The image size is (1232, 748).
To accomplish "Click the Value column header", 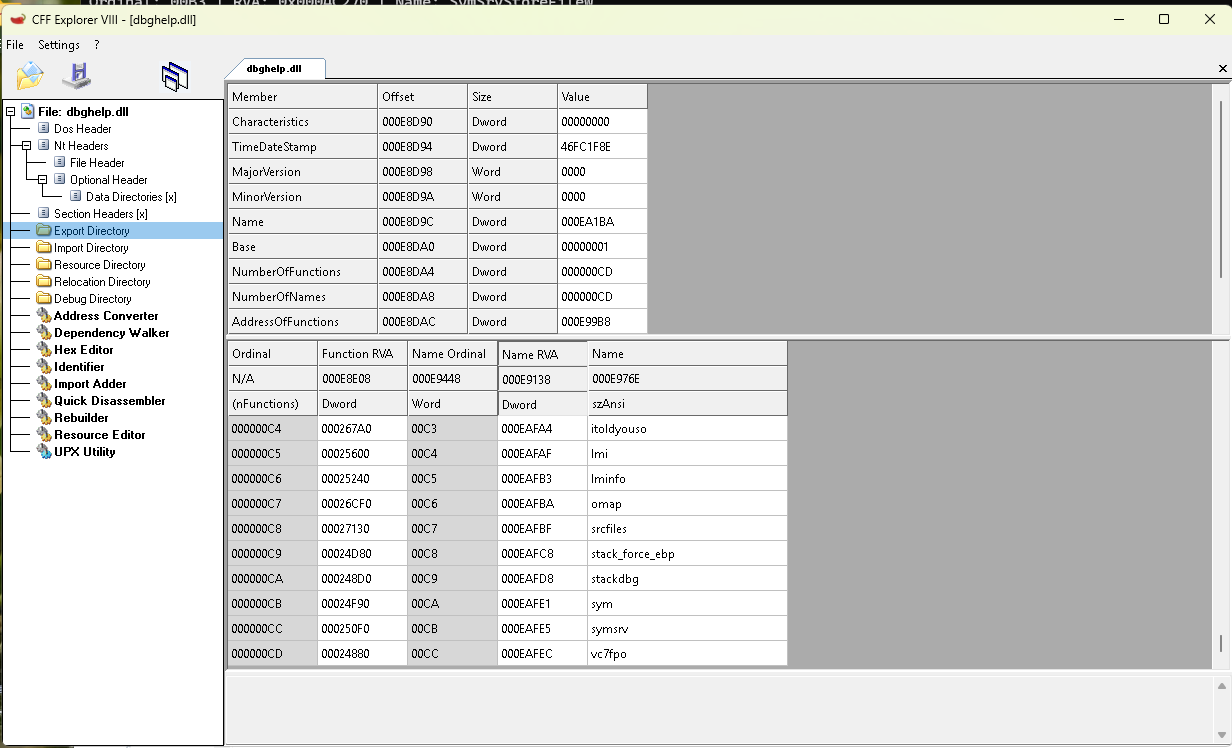I will pyautogui.click(x=602, y=96).
